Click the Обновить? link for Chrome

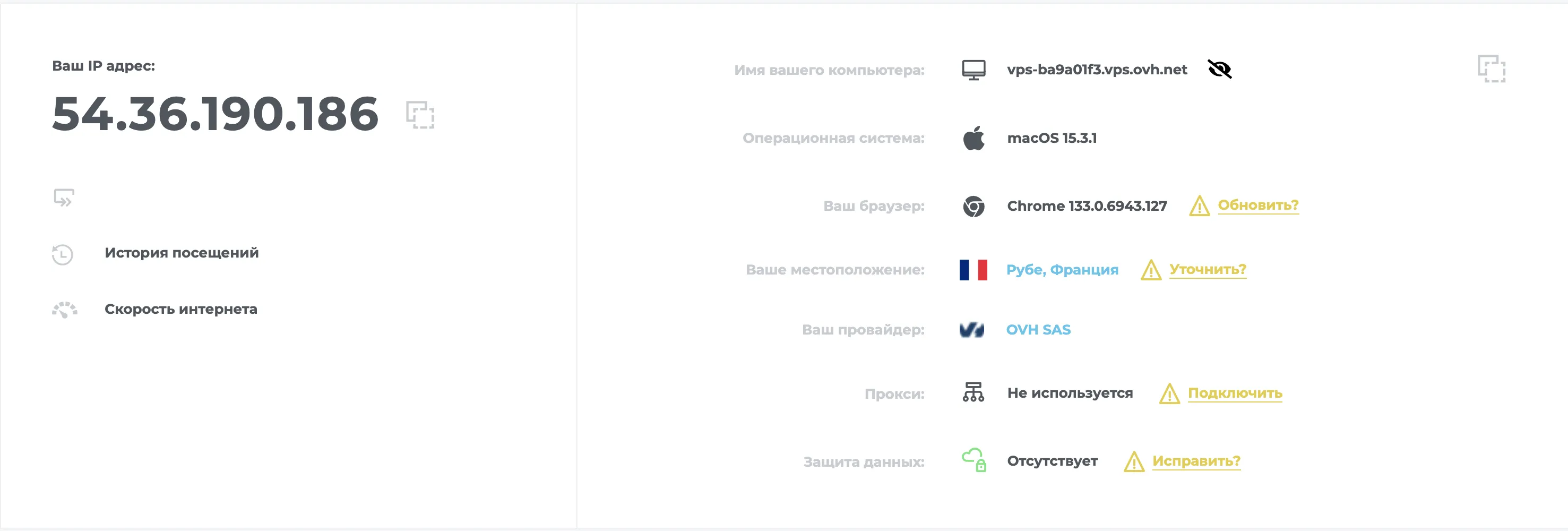coord(1258,205)
